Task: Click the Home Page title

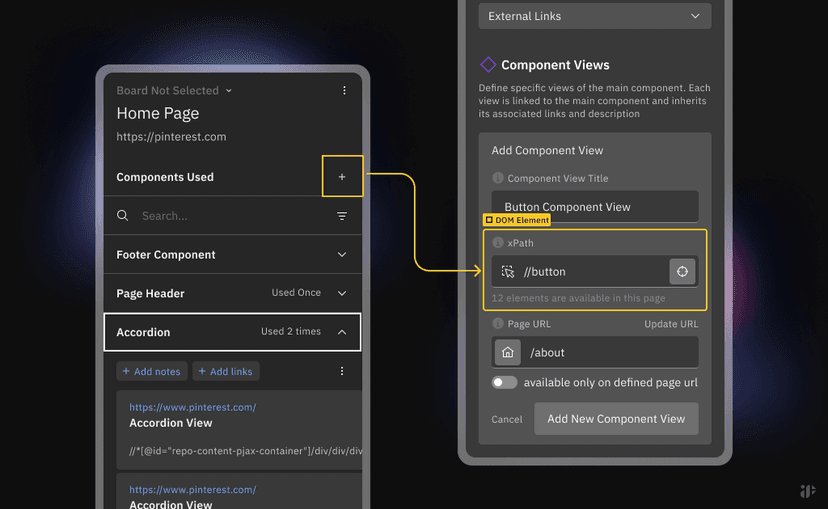Action: pyautogui.click(x=158, y=113)
